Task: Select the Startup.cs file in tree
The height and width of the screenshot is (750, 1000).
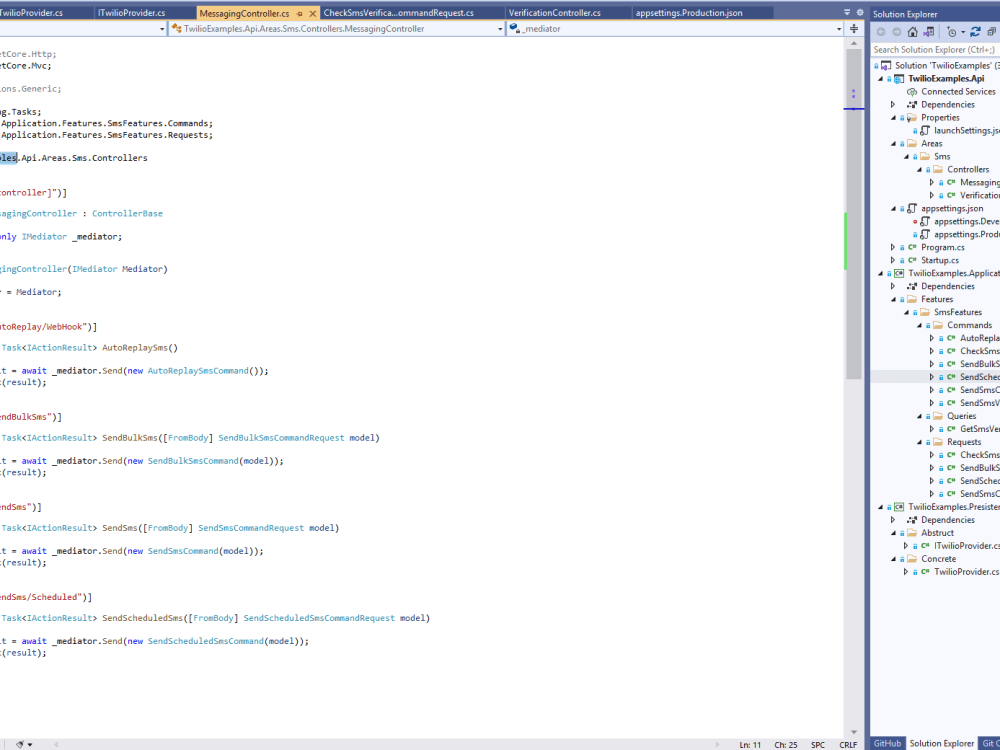Action: pyautogui.click(x=939, y=260)
